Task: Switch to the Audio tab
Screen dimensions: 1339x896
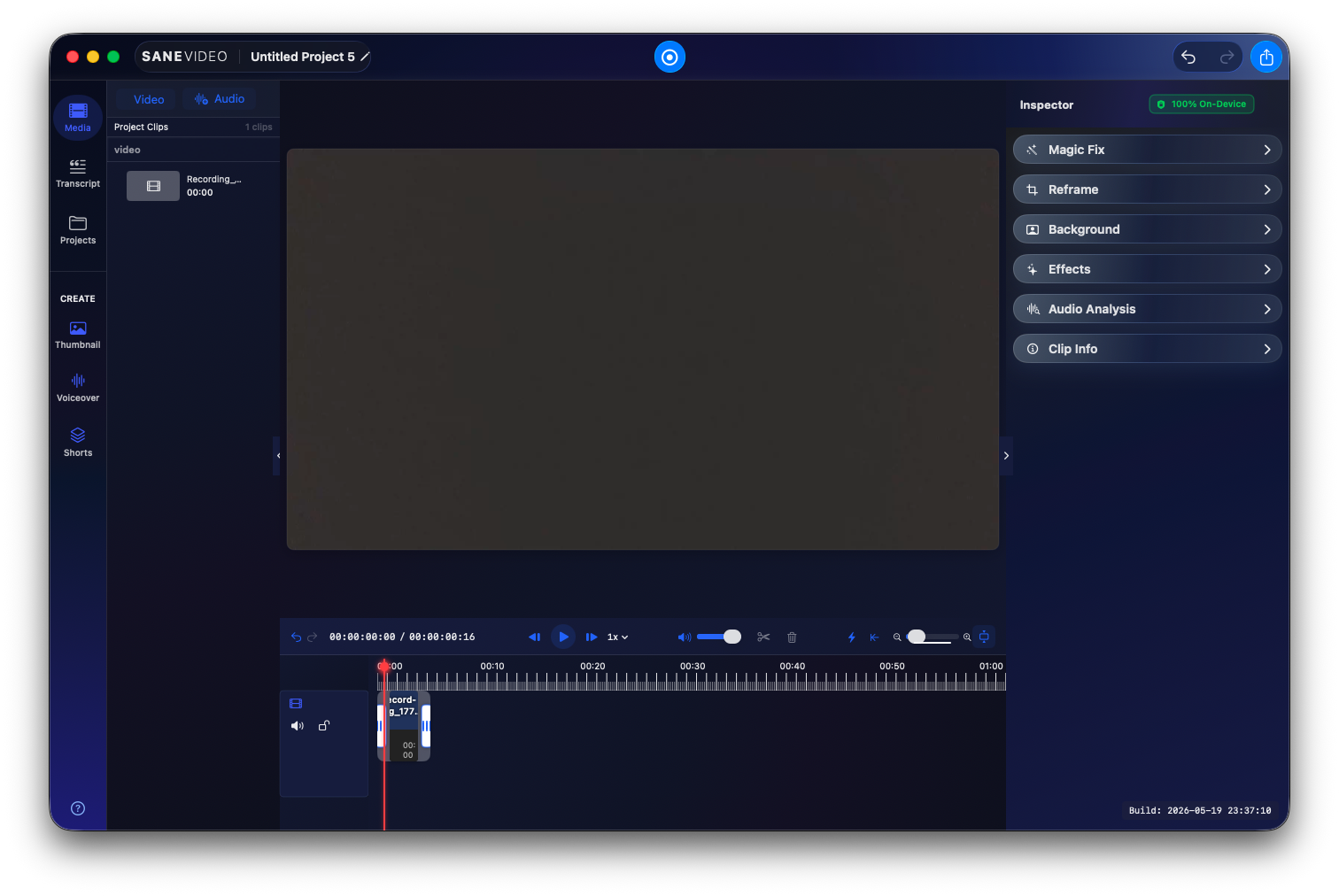Action: pyautogui.click(x=220, y=99)
